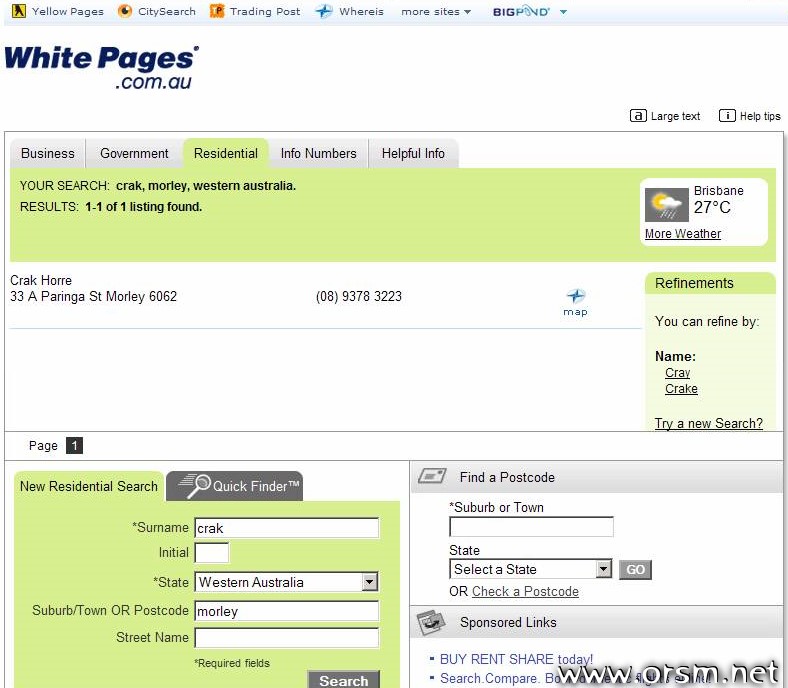Click the Yellow Pages icon
788x688 pixels.
[x=19, y=11]
